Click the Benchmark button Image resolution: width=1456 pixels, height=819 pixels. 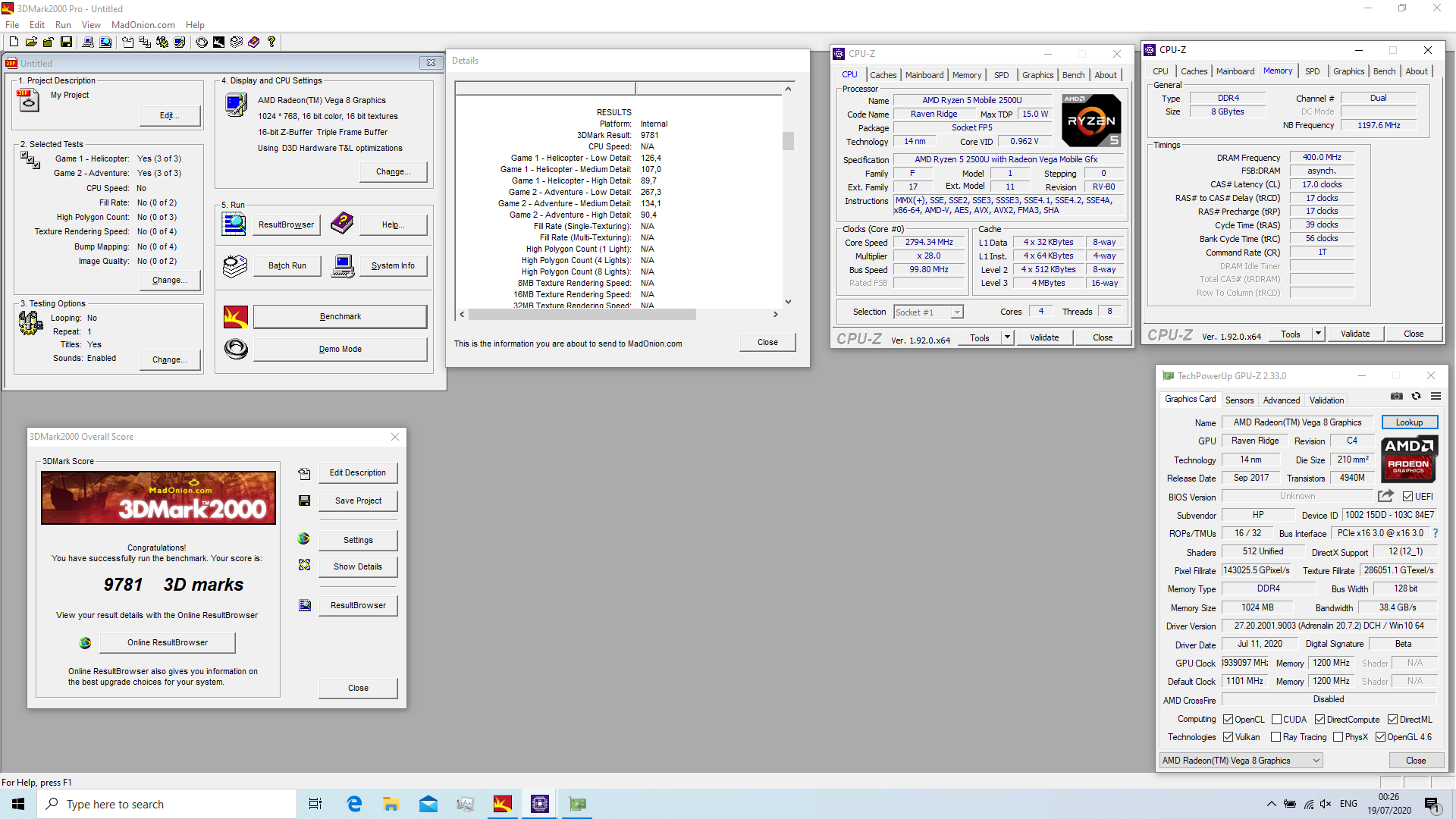[x=340, y=316]
